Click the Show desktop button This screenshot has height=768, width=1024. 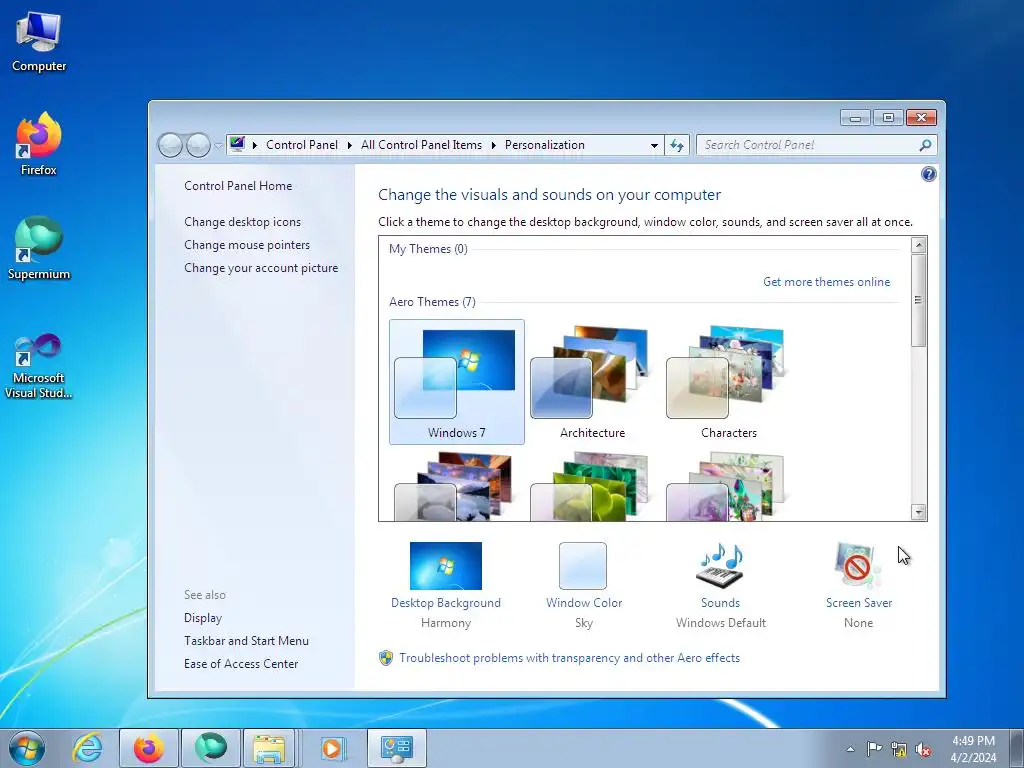(1017, 748)
